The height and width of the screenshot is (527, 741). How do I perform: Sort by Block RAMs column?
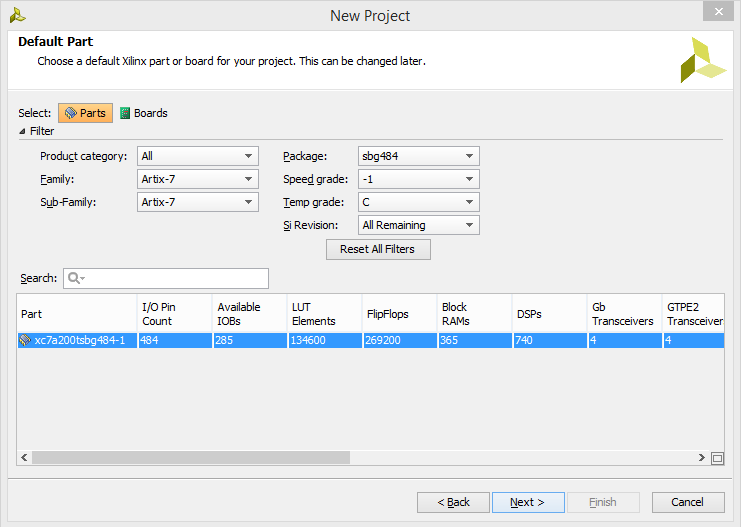pos(474,314)
